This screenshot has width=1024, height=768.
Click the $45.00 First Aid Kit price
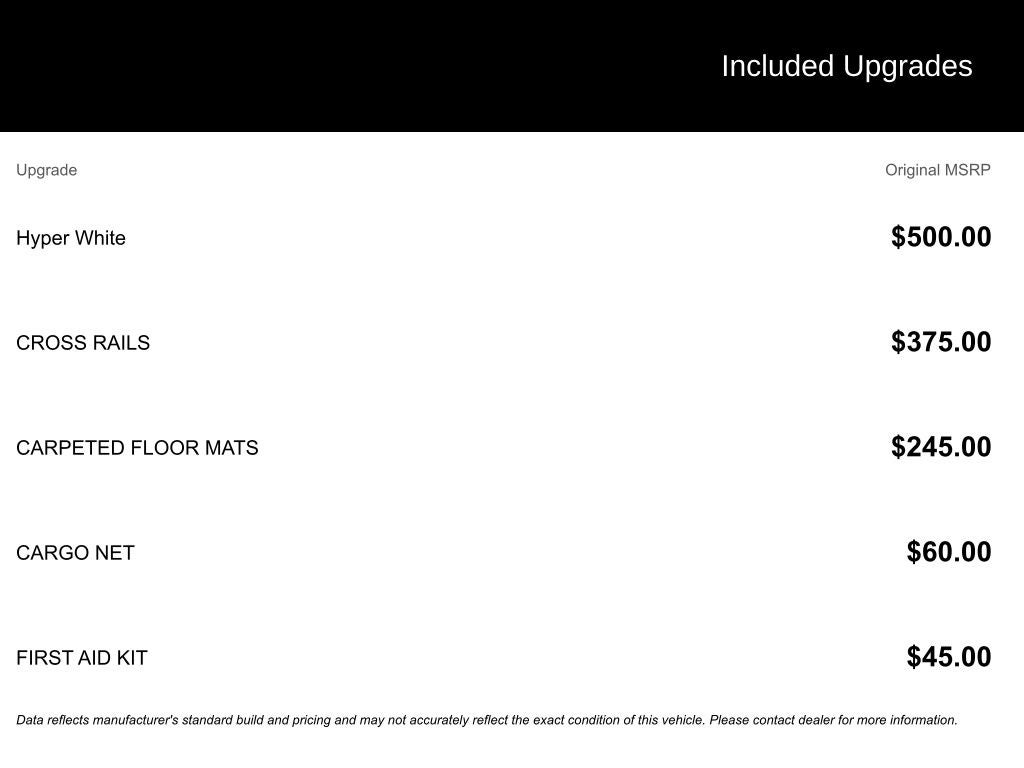pos(948,657)
